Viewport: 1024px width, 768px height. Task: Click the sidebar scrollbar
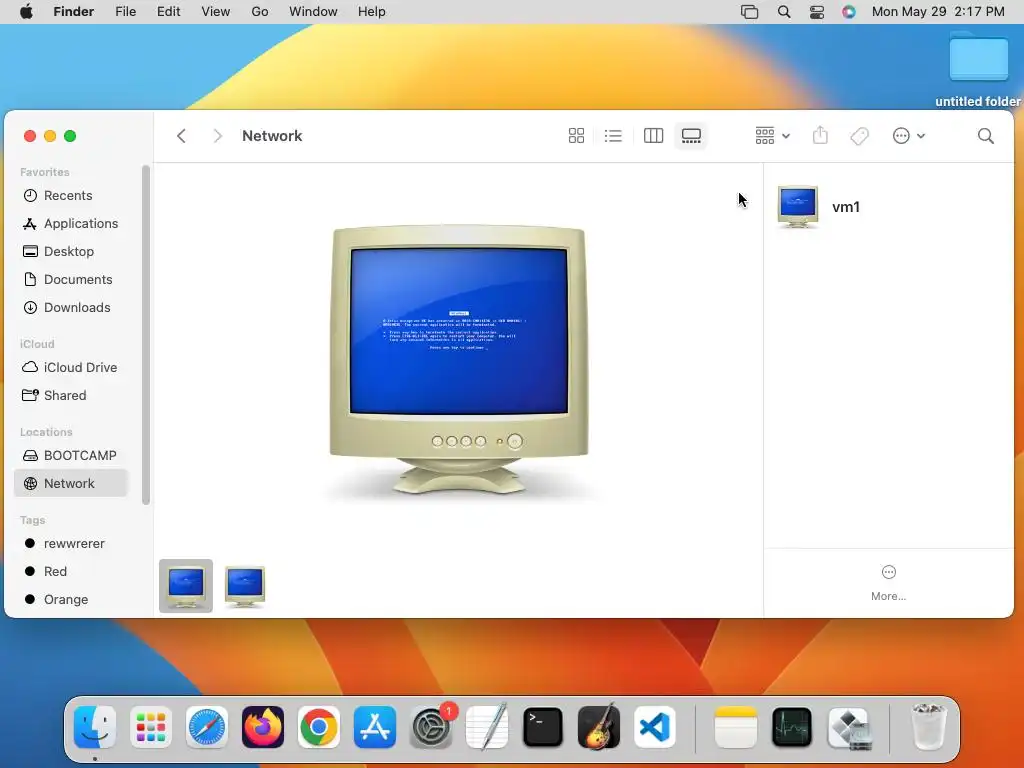tap(146, 335)
